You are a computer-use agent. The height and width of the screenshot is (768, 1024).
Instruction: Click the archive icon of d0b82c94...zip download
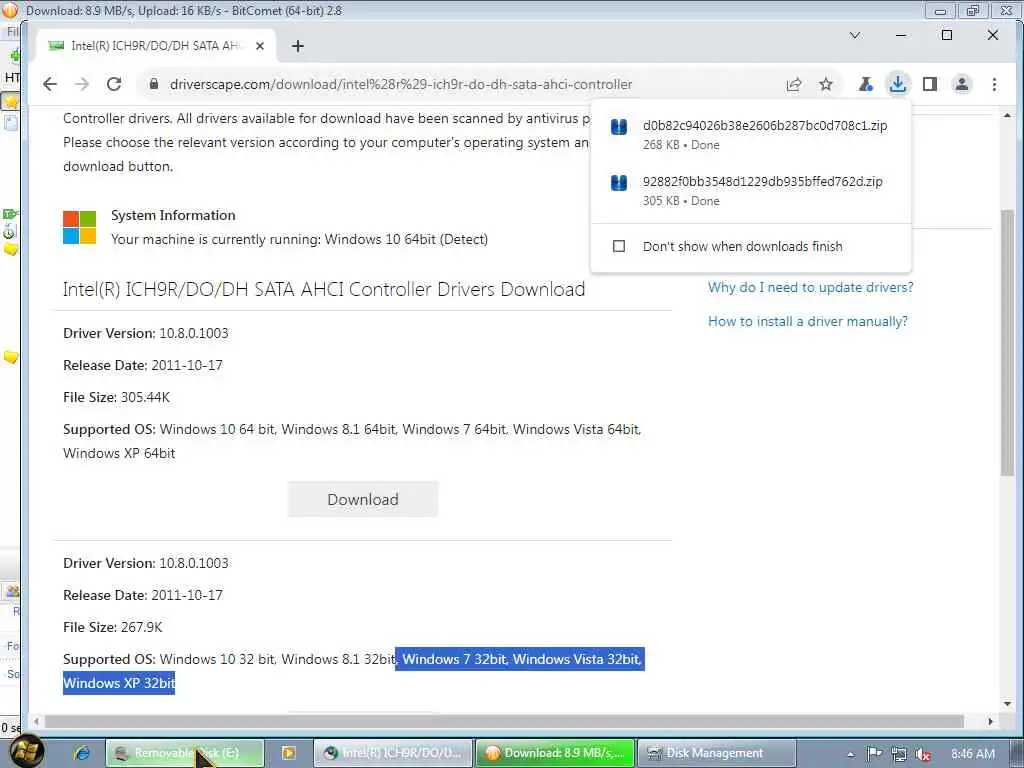click(618, 127)
